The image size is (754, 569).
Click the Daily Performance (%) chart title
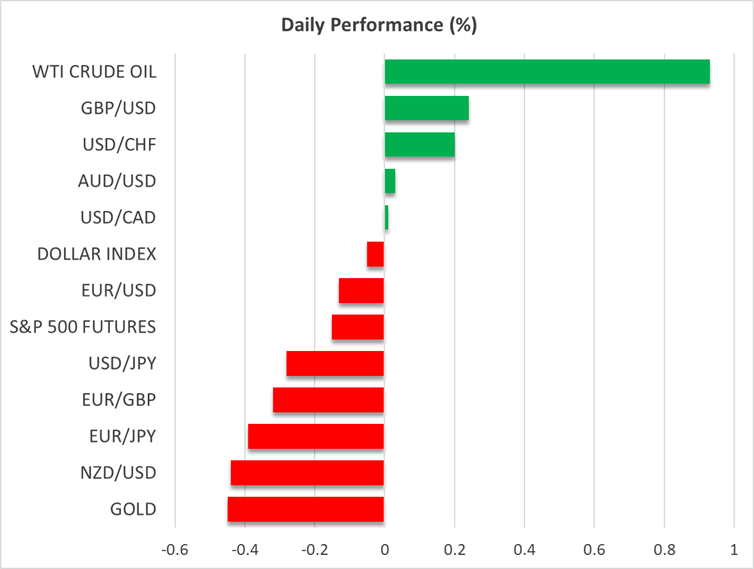click(377, 25)
